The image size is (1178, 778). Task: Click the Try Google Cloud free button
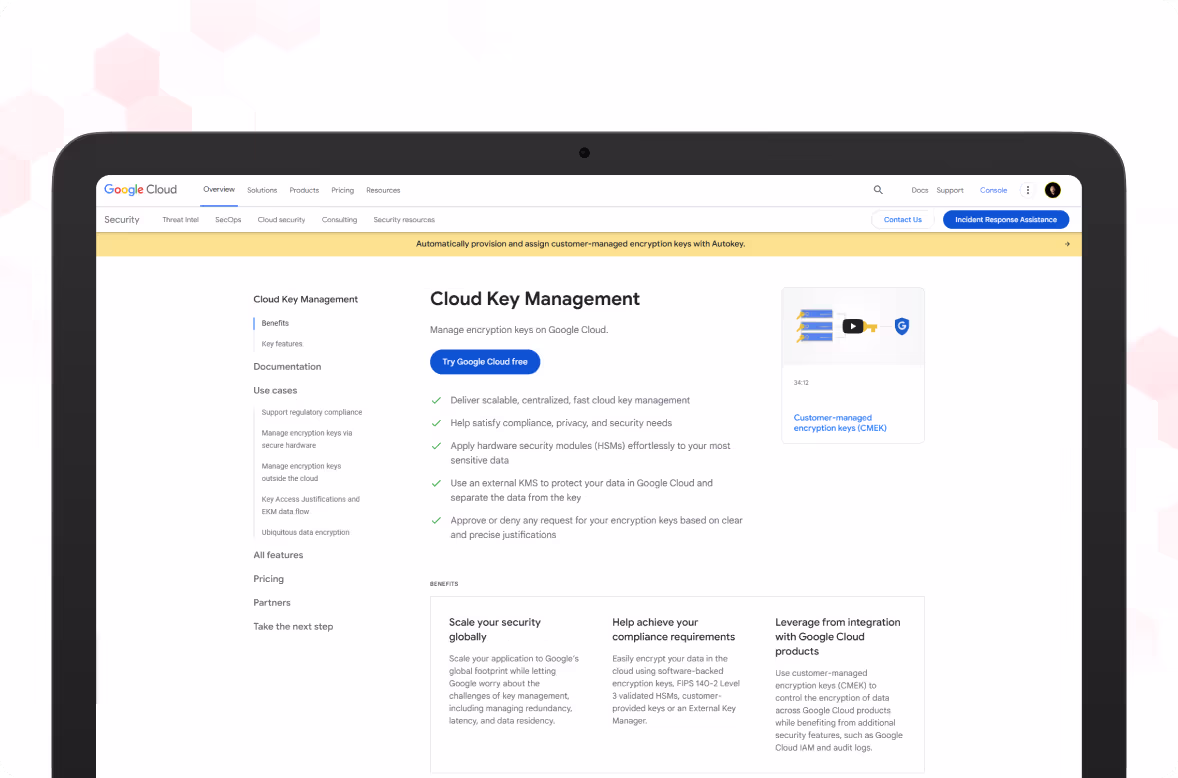(485, 362)
